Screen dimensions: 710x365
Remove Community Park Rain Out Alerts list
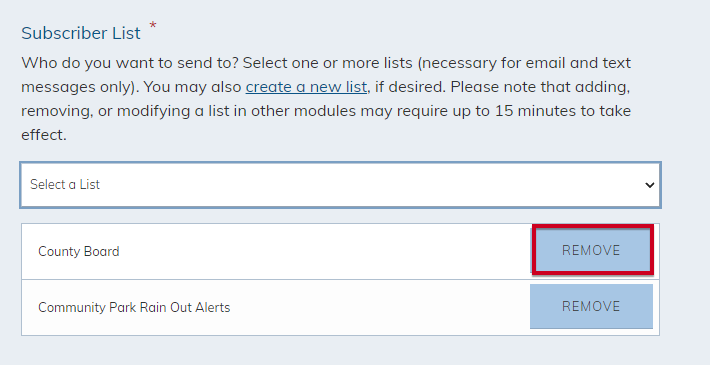(591, 306)
